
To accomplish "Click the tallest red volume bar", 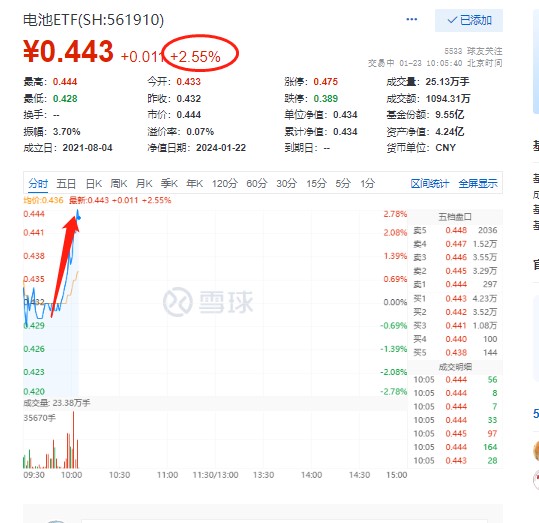I will (x=73, y=440).
